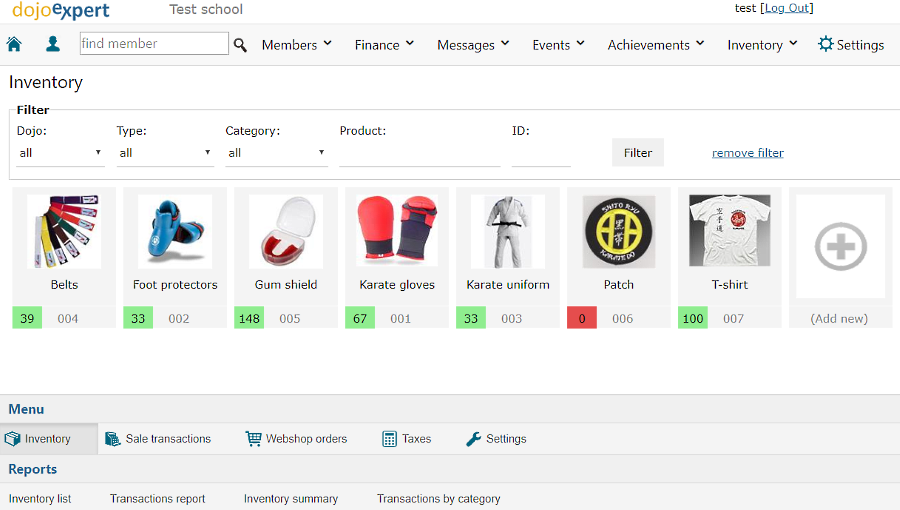Open the Type filter dropdown
Image resolution: width=900 pixels, height=510 pixels.
pyautogui.click(x=165, y=153)
